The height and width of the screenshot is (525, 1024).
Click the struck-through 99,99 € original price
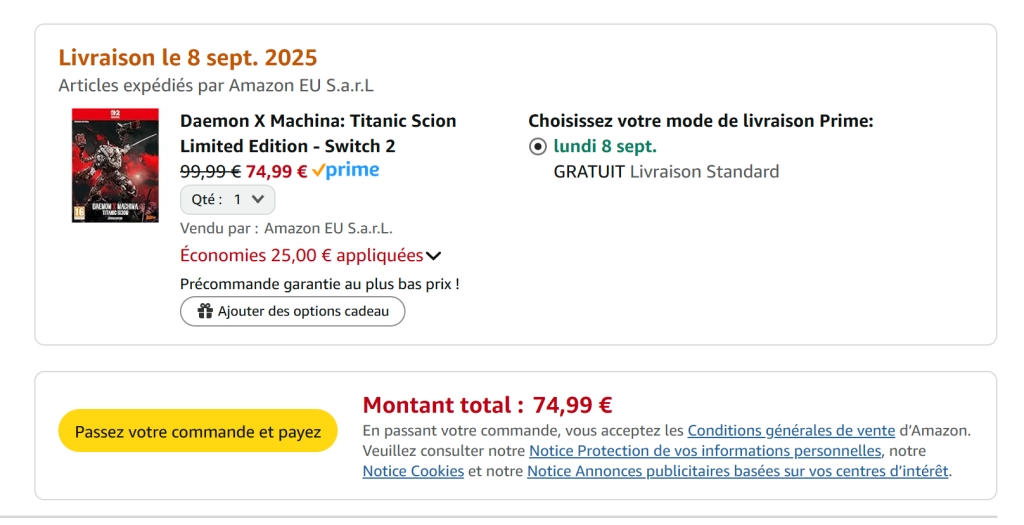(x=210, y=172)
